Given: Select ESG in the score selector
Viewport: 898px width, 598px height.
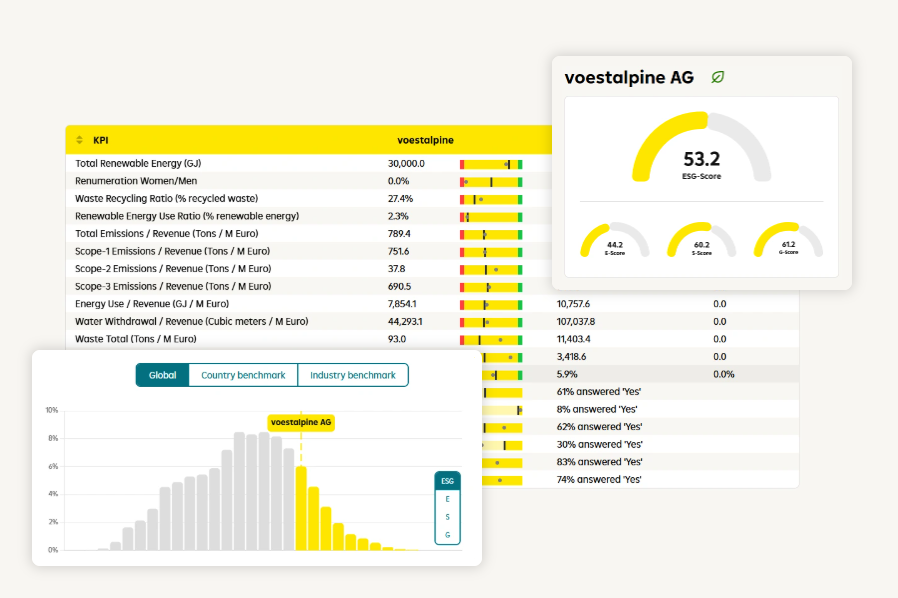Looking at the screenshot, I should click(x=447, y=481).
